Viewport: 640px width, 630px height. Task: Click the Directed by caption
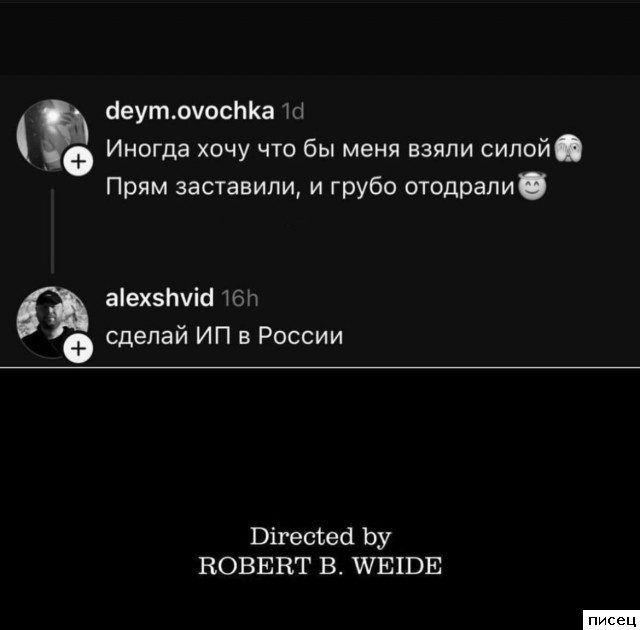[x=320, y=536]
